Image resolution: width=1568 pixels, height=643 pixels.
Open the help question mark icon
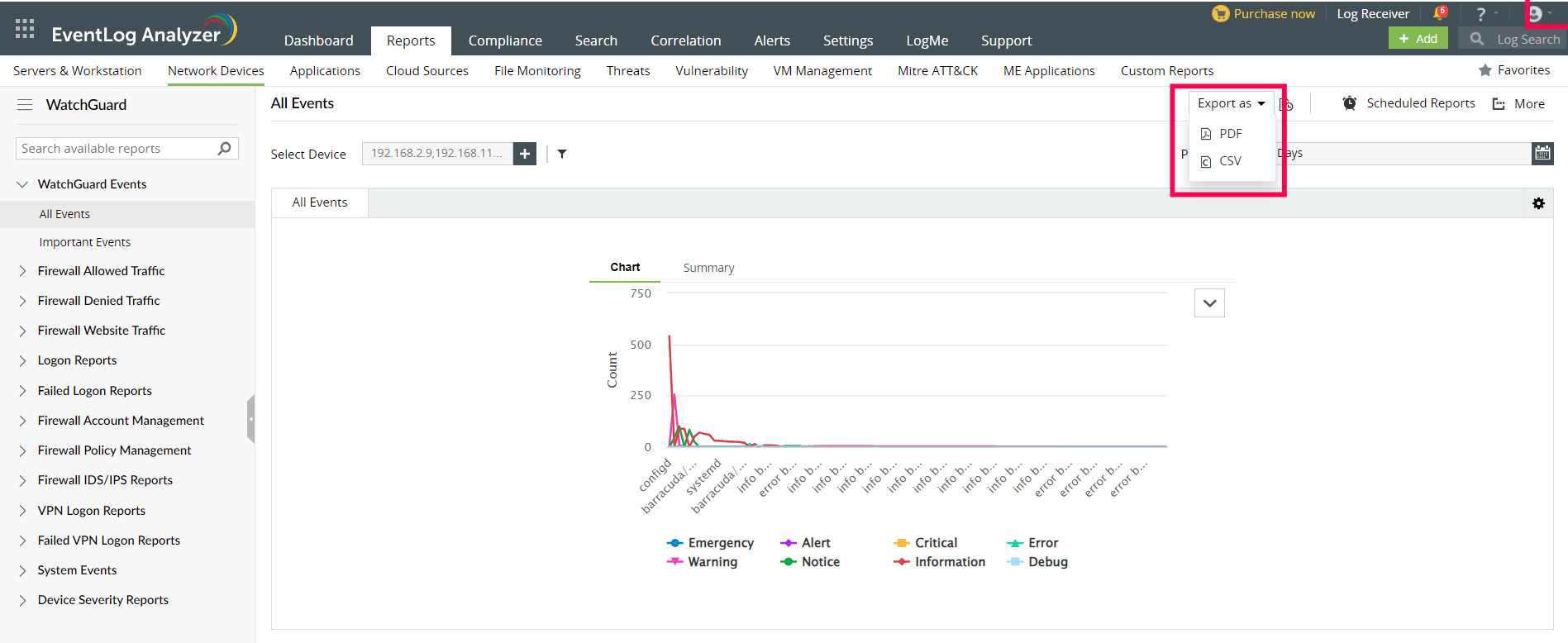click(x=1481, y=14)
